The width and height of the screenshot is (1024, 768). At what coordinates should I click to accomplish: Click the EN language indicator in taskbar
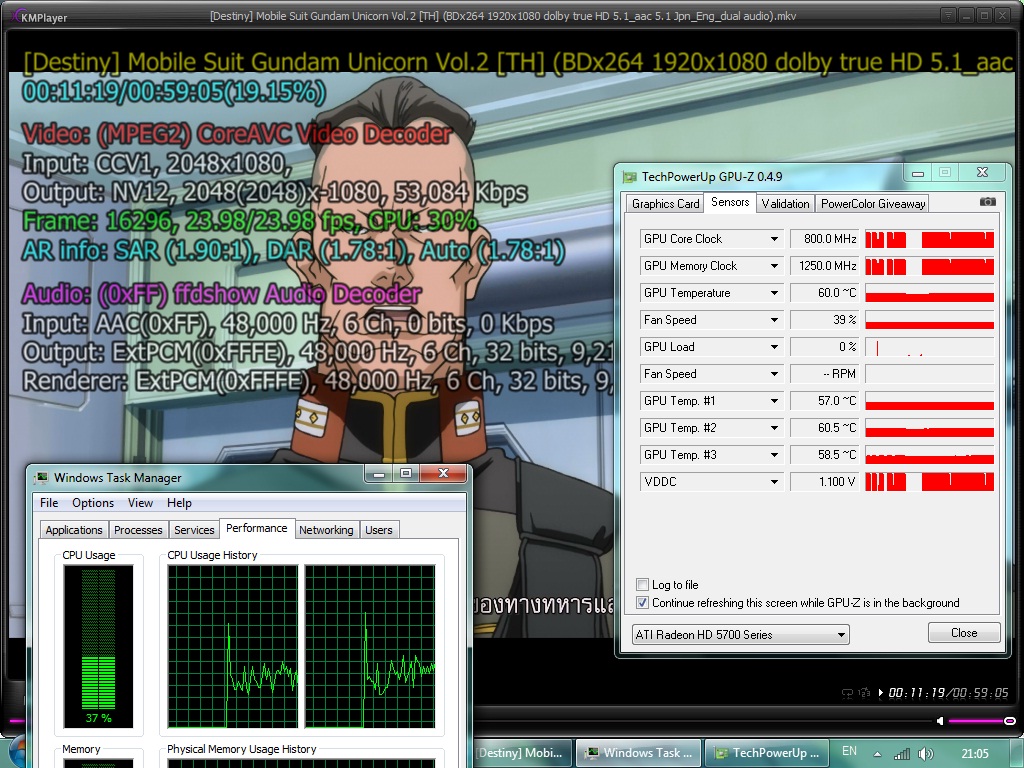tap(850, 751)
